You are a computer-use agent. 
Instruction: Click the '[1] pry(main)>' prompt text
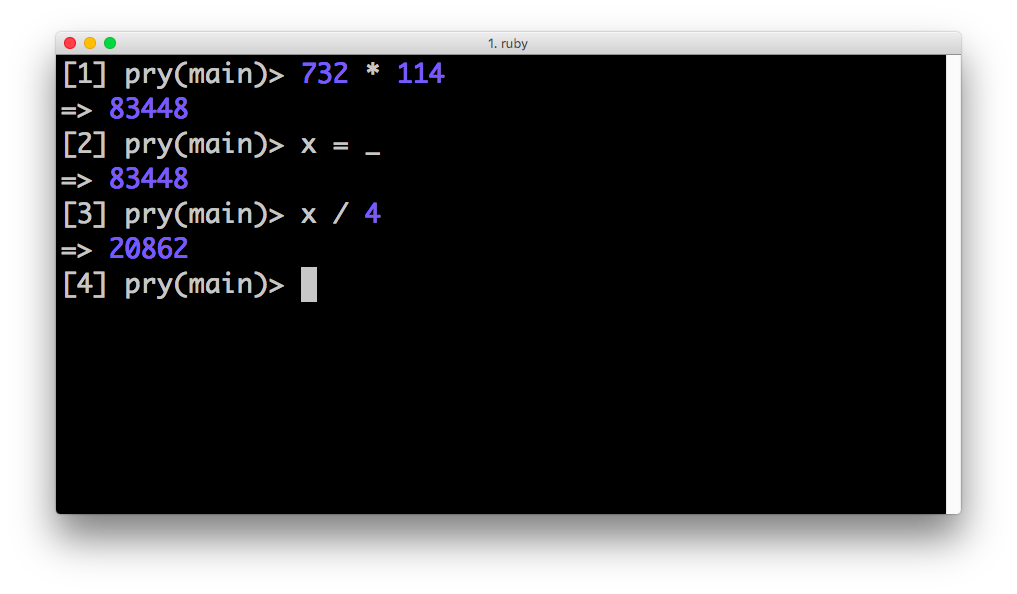click(173, 74)
